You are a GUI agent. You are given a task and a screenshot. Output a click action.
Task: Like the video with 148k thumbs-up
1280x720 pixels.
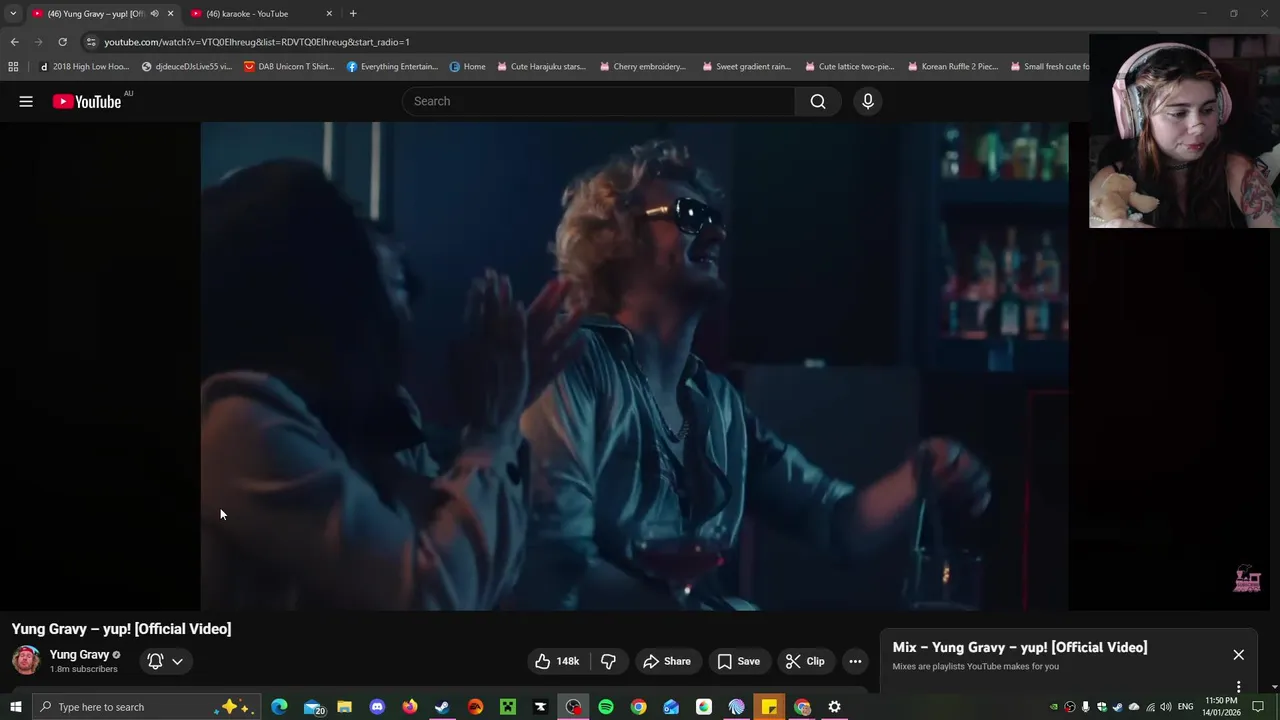coord(557,661)
